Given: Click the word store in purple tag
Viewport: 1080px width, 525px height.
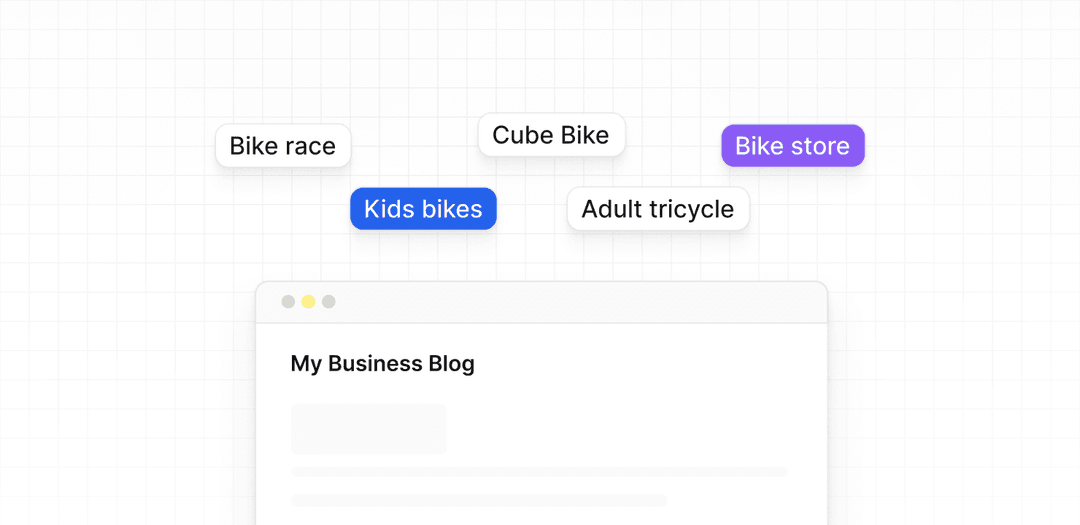Looking at the screenshot, I should click(x=820, y=146).
